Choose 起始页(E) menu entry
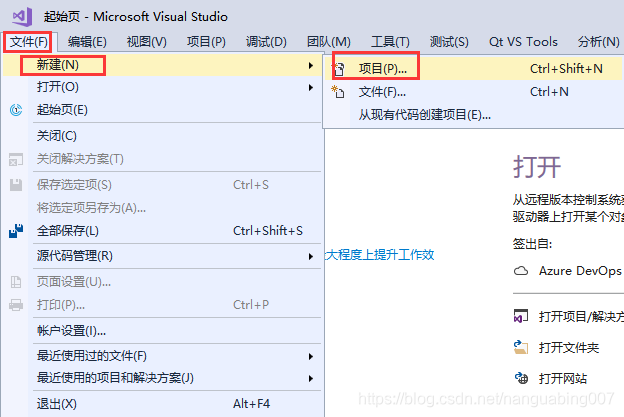The image size is (624, 417). pyautogui.click(x=162, y=110)
